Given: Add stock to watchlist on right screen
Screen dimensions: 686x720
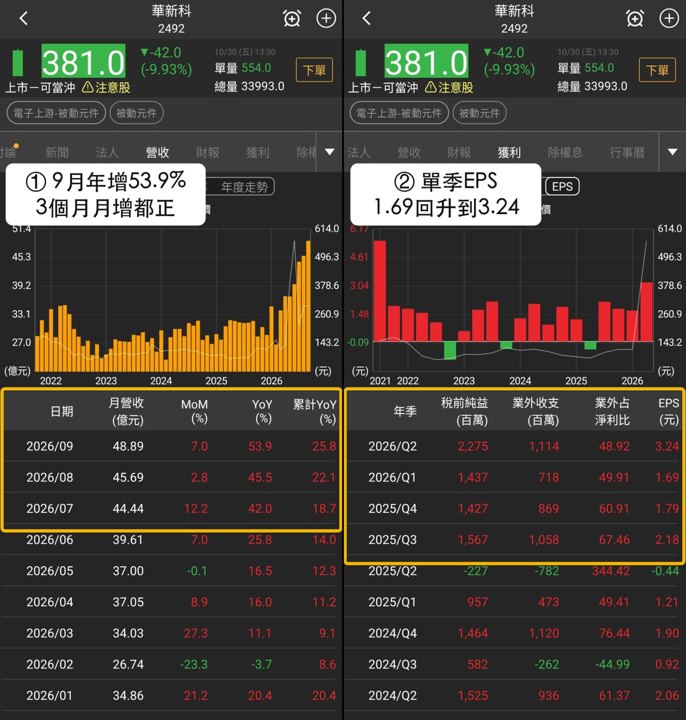Looking at the screenshot, I should 669,19.
